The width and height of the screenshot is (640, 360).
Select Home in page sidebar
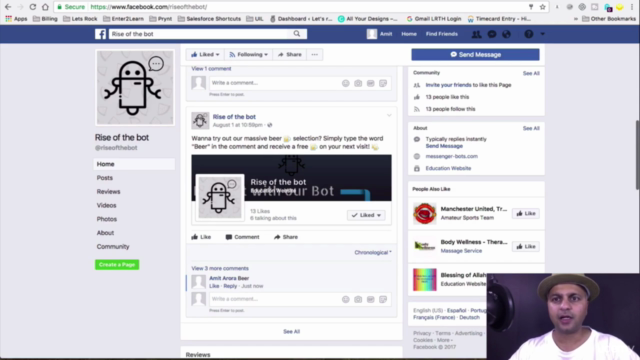(x=134, y=164)
